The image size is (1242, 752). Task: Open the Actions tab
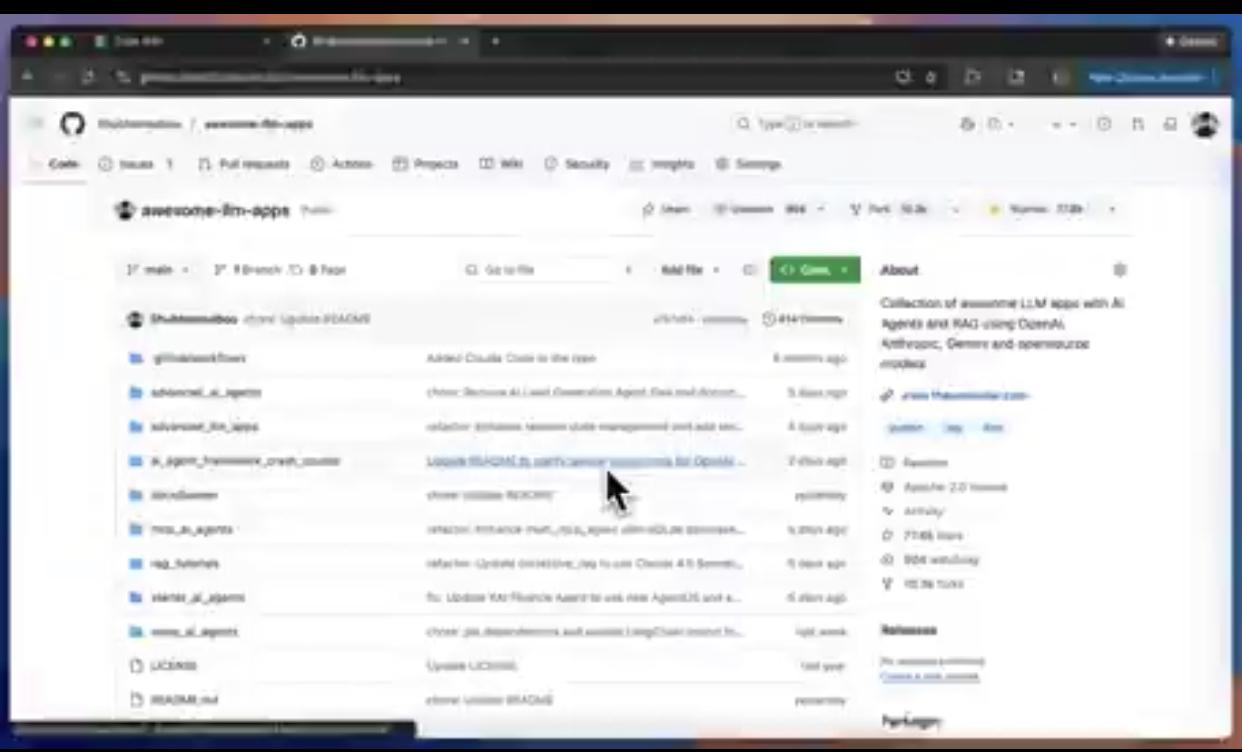(342, 164)
